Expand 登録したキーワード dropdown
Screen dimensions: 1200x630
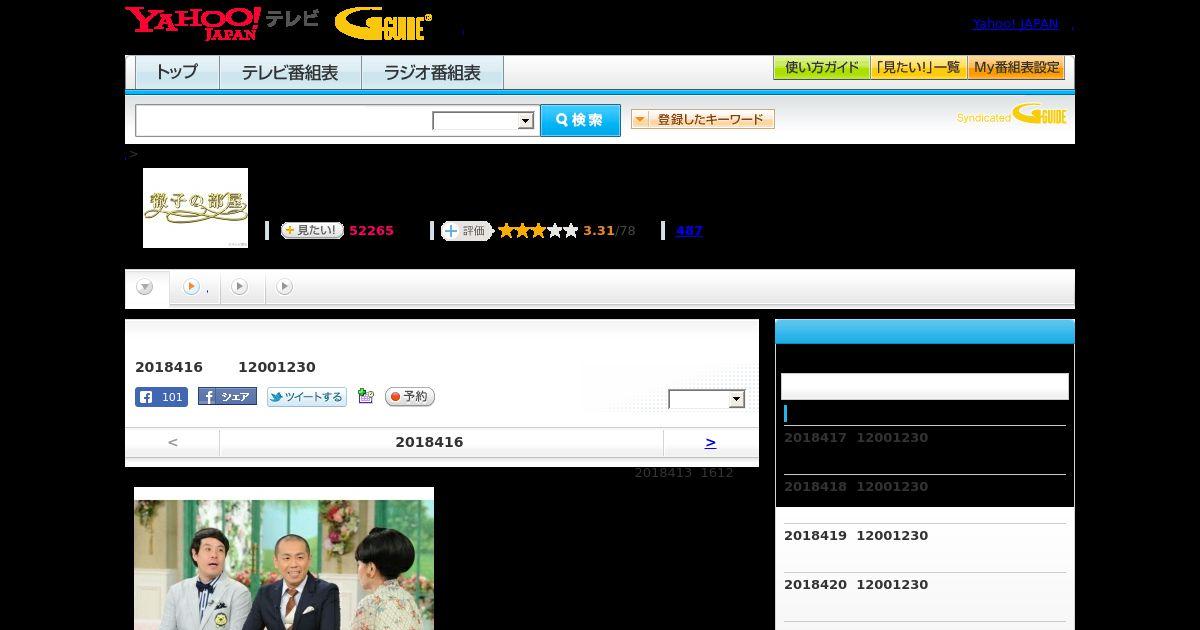tap(703, 119)
